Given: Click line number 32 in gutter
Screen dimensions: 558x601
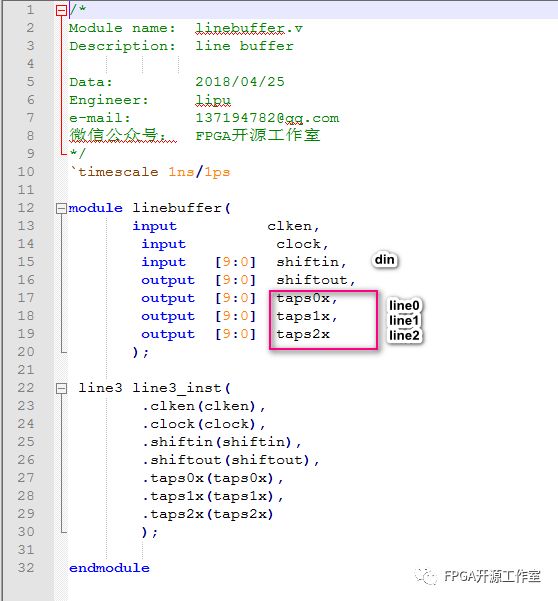Looking at the screenshot, I should (x=26, y=568).
